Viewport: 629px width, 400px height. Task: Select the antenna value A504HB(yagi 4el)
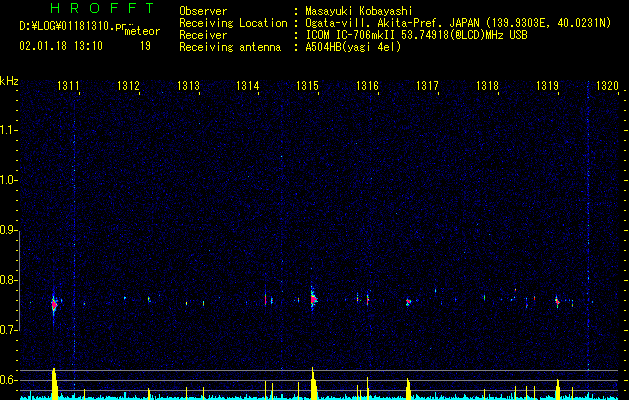click(353, 47)
